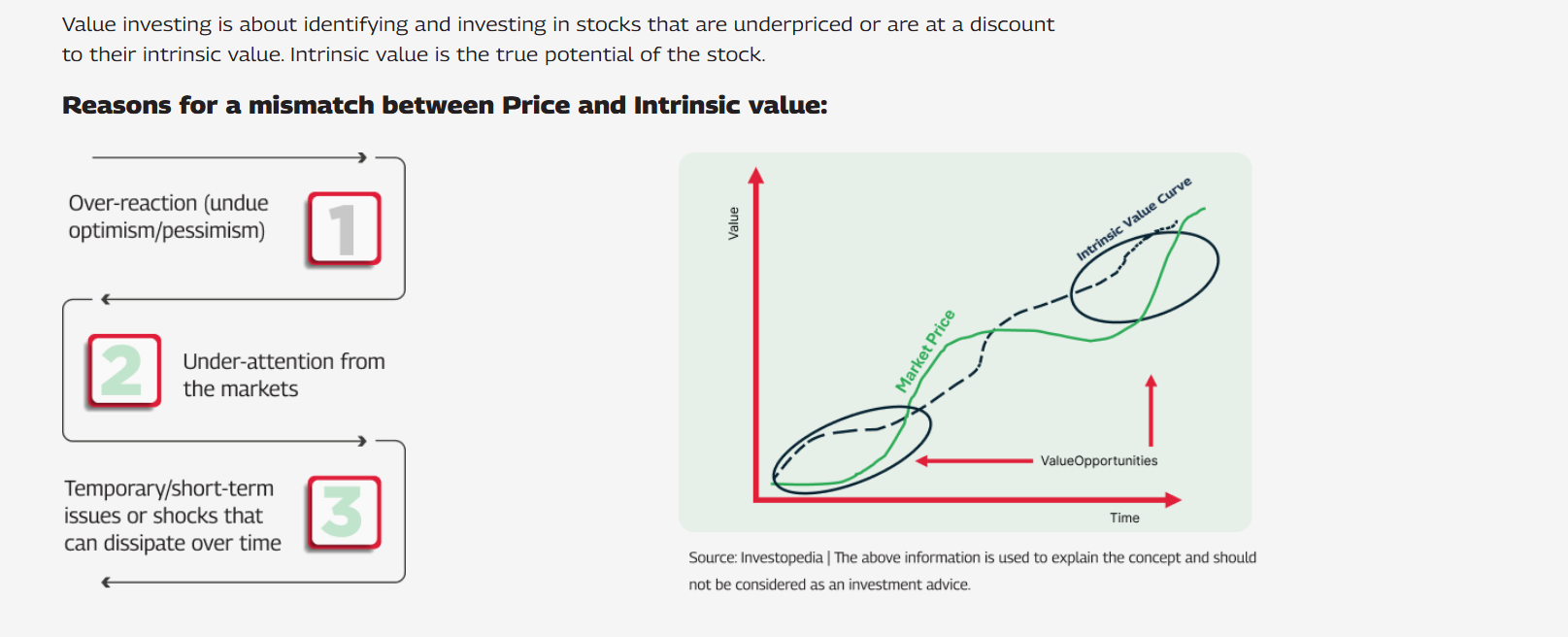Click the ValueOpportunities label

tap(1099, 461)
